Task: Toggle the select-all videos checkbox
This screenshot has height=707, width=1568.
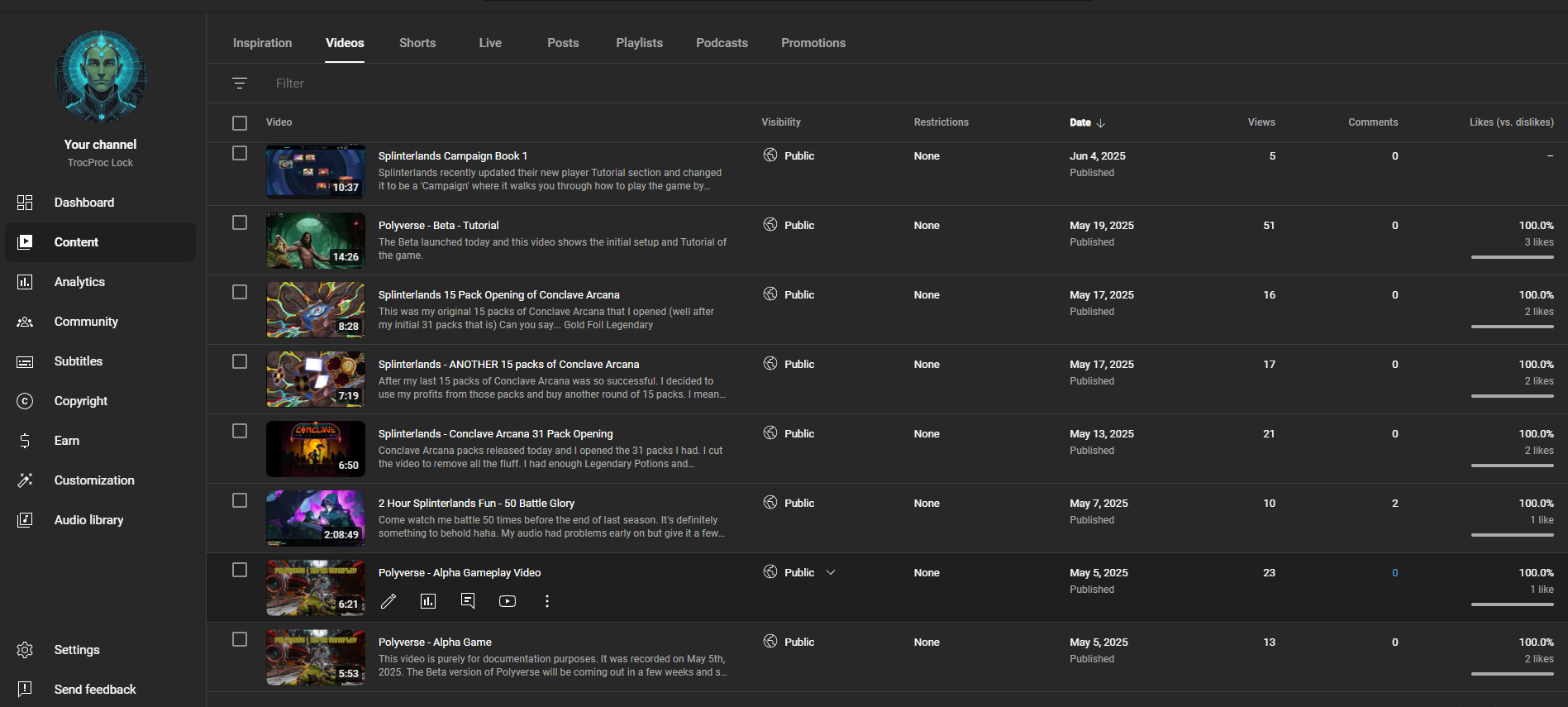Action: pos(240,123)
